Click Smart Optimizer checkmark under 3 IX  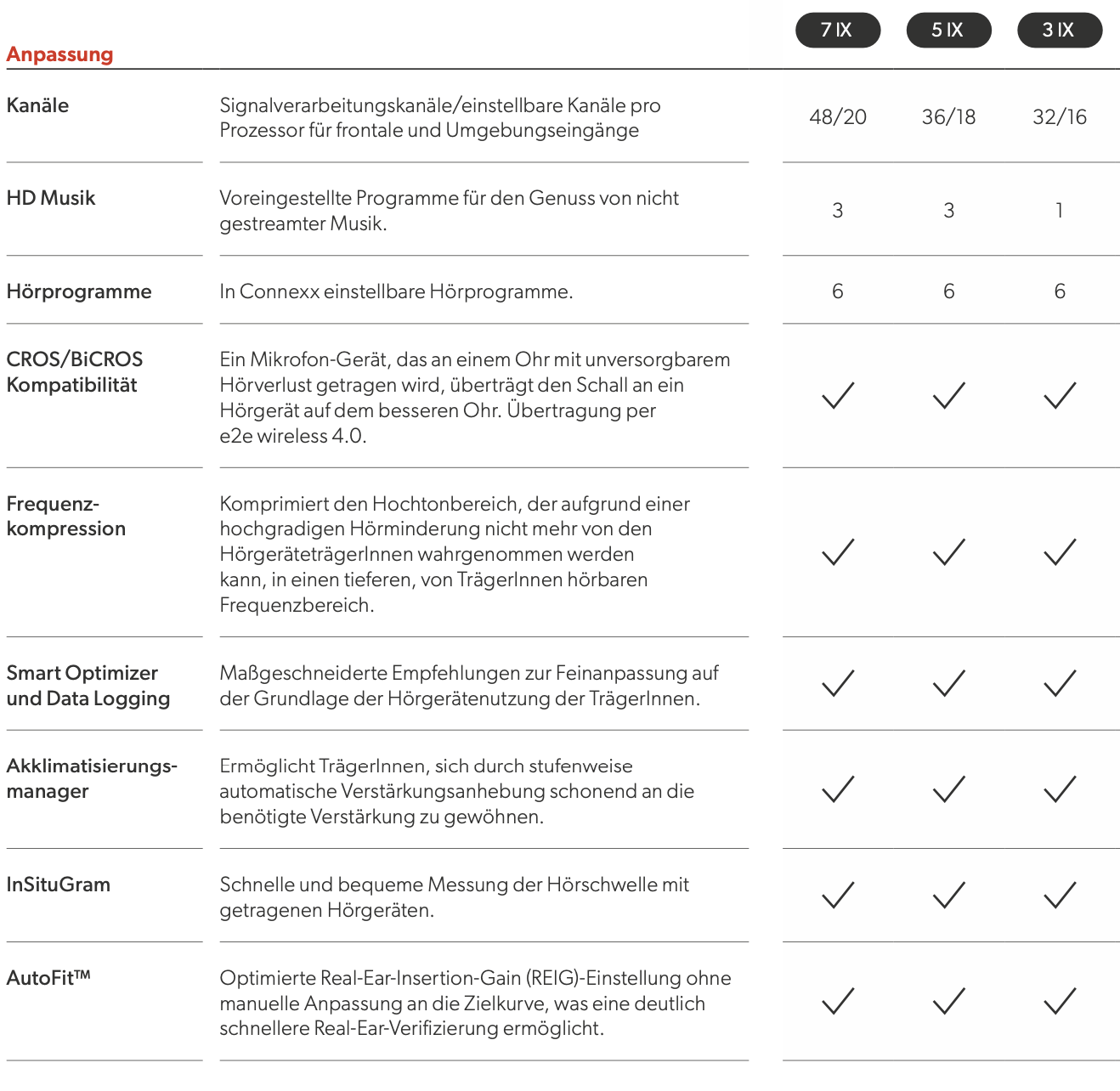pyautogui.click(x=1060, y=683)
